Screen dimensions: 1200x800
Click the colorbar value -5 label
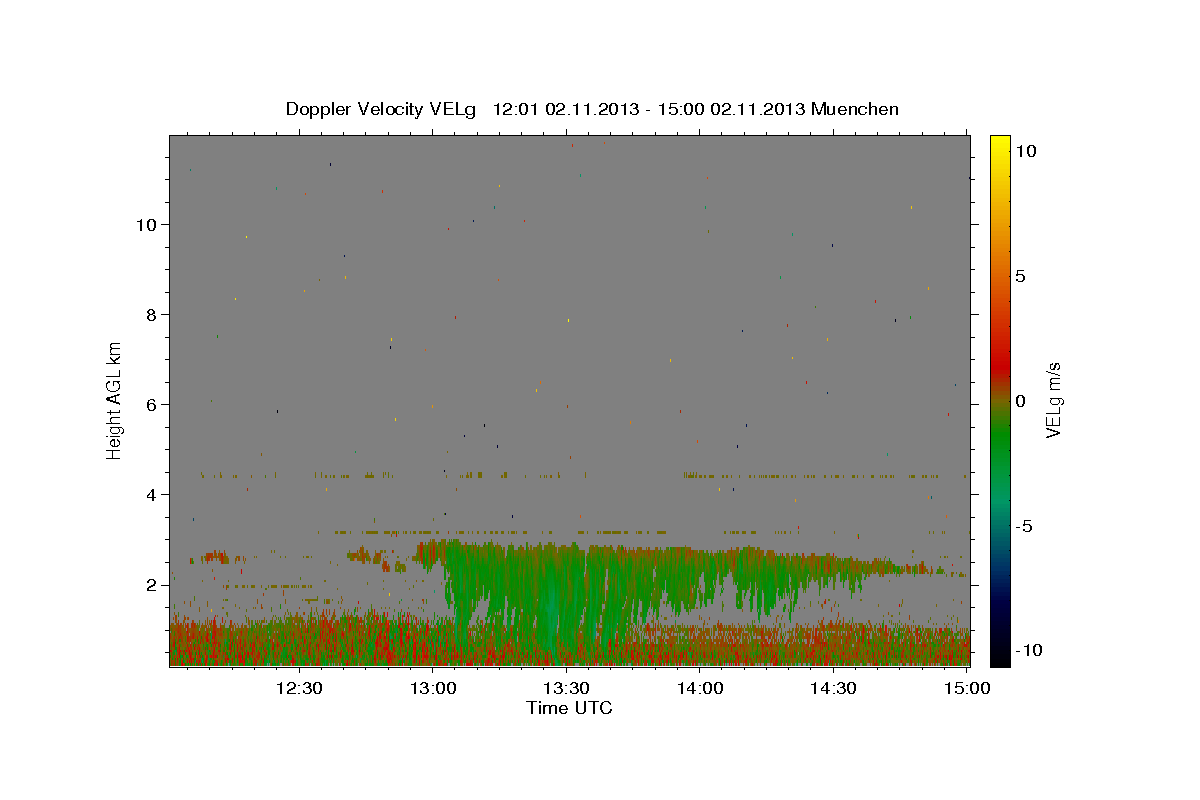point(1026,526)
